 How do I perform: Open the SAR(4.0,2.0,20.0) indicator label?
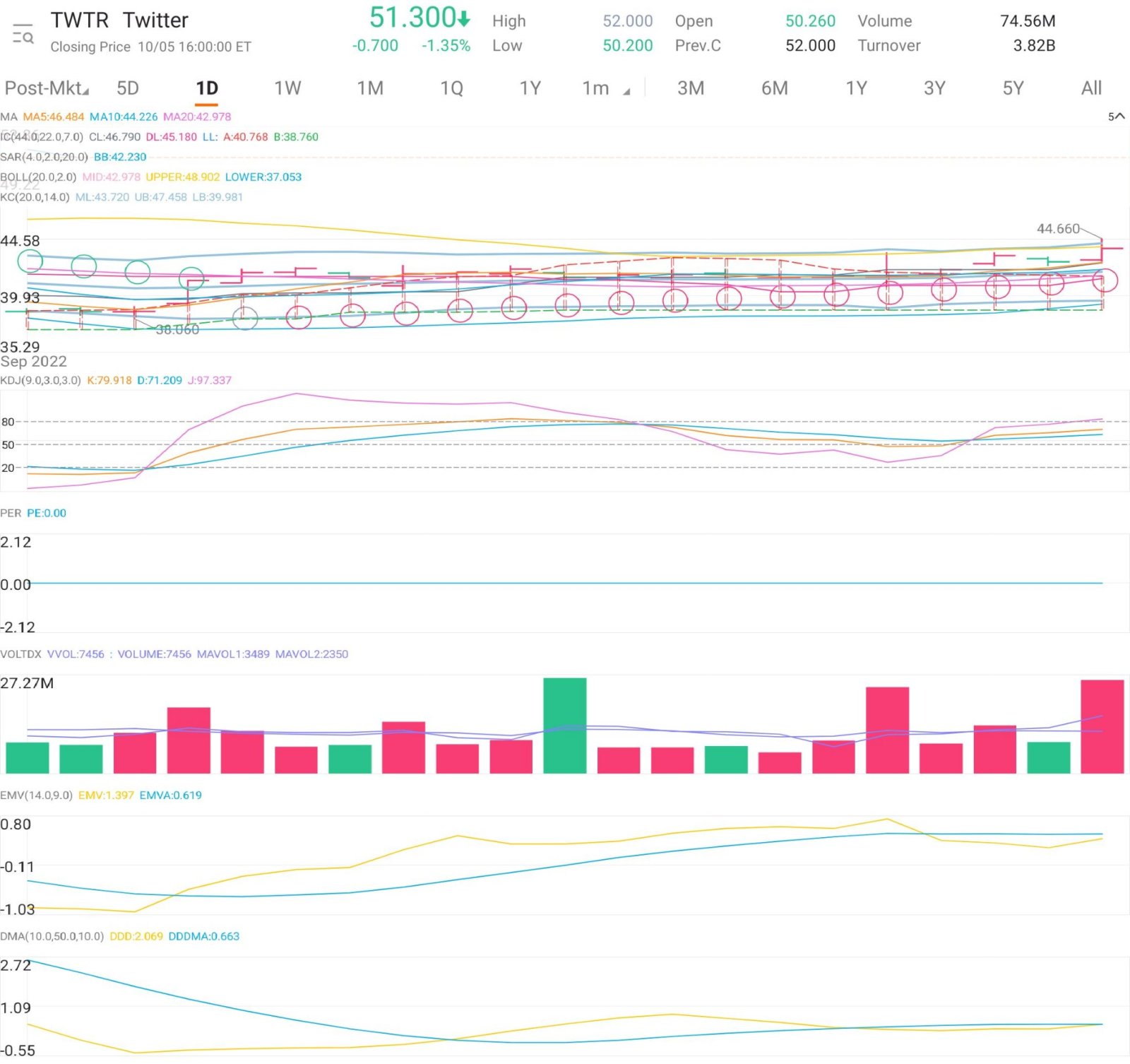[44, 157]
